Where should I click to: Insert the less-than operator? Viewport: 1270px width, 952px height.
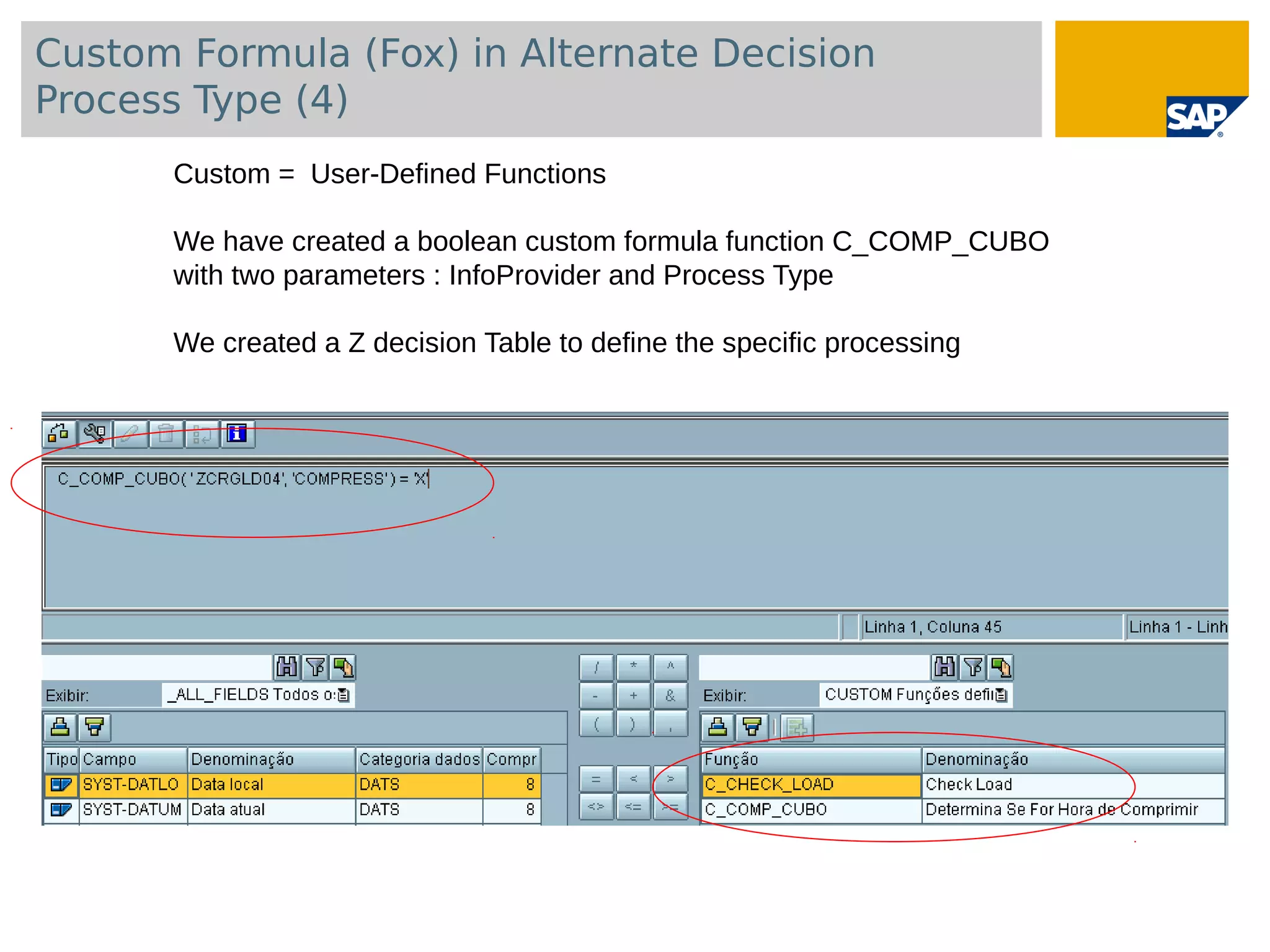[634, 779]
